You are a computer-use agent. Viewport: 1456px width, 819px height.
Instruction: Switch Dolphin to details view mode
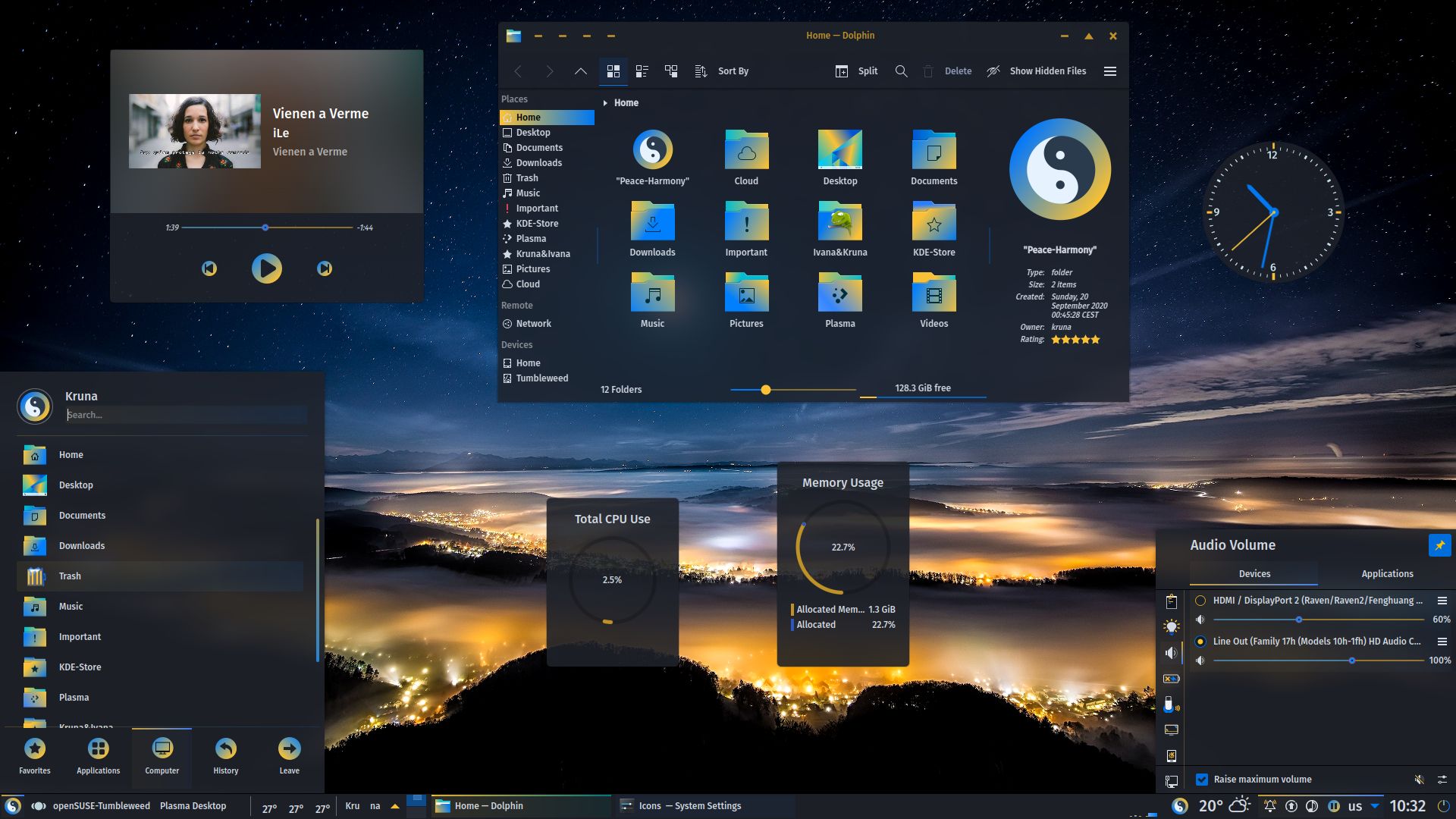[642, 71]
